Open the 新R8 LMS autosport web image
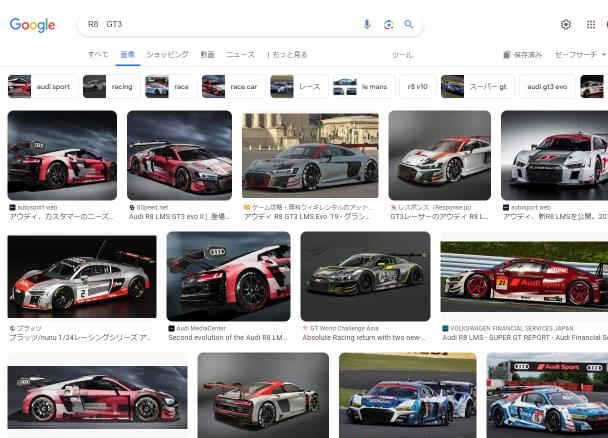Viewport: 608px width, 438px height. (554, 155)
